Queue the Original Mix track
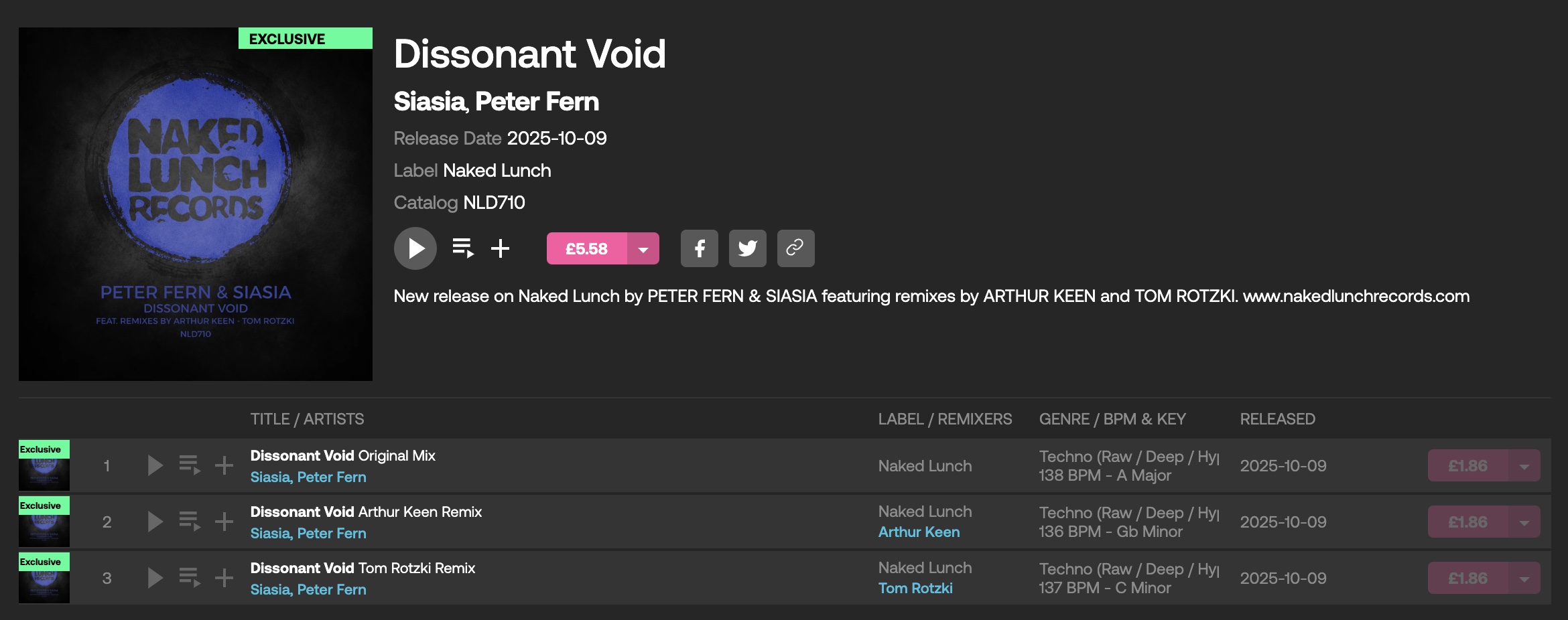This screenshot has width=1568, height=620. point(190,465)
